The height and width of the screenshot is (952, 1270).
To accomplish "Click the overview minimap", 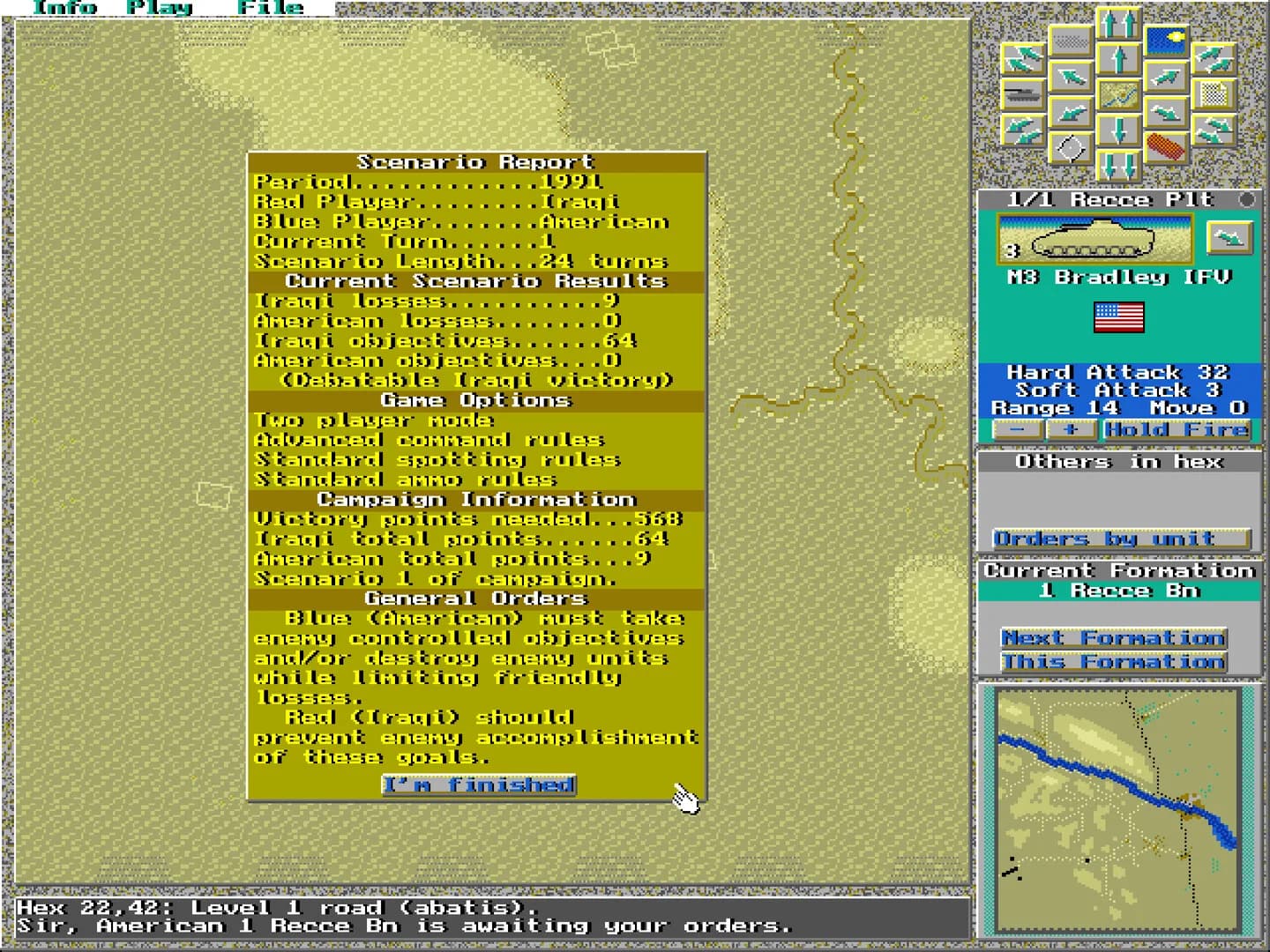I will [1117, 812].
